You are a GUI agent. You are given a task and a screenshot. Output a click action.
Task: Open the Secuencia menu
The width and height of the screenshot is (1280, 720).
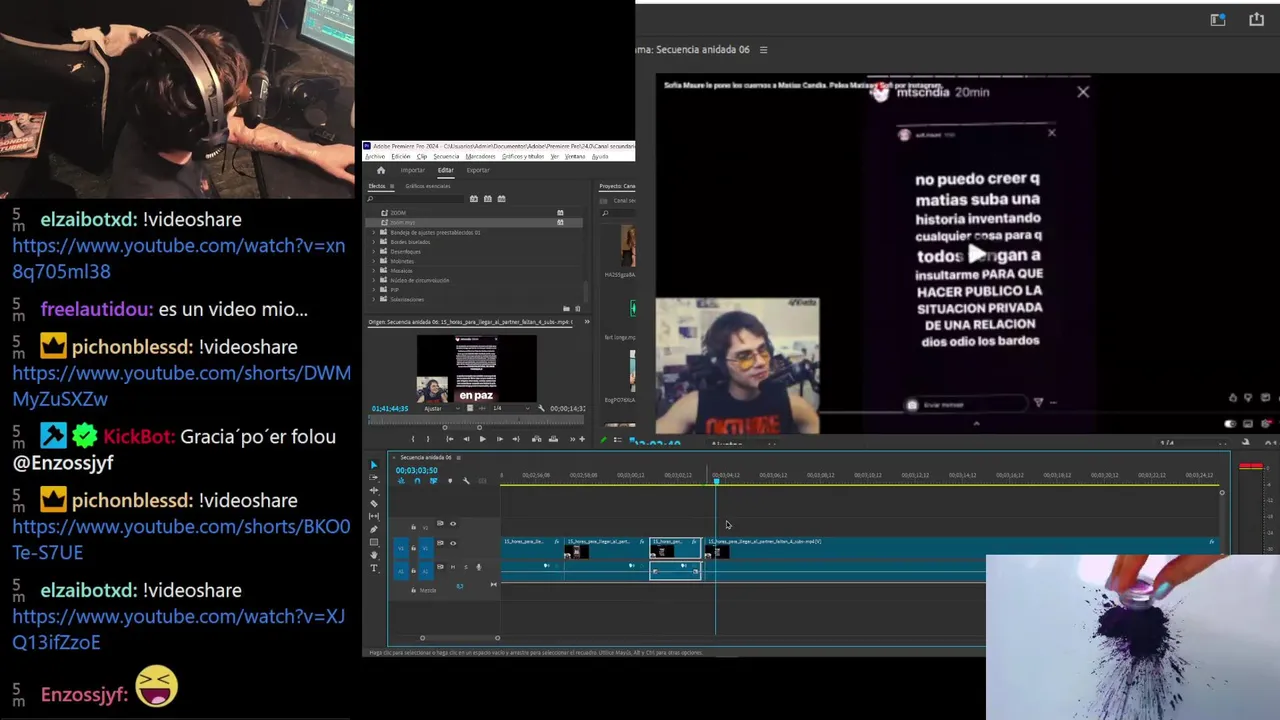[446, 157]
